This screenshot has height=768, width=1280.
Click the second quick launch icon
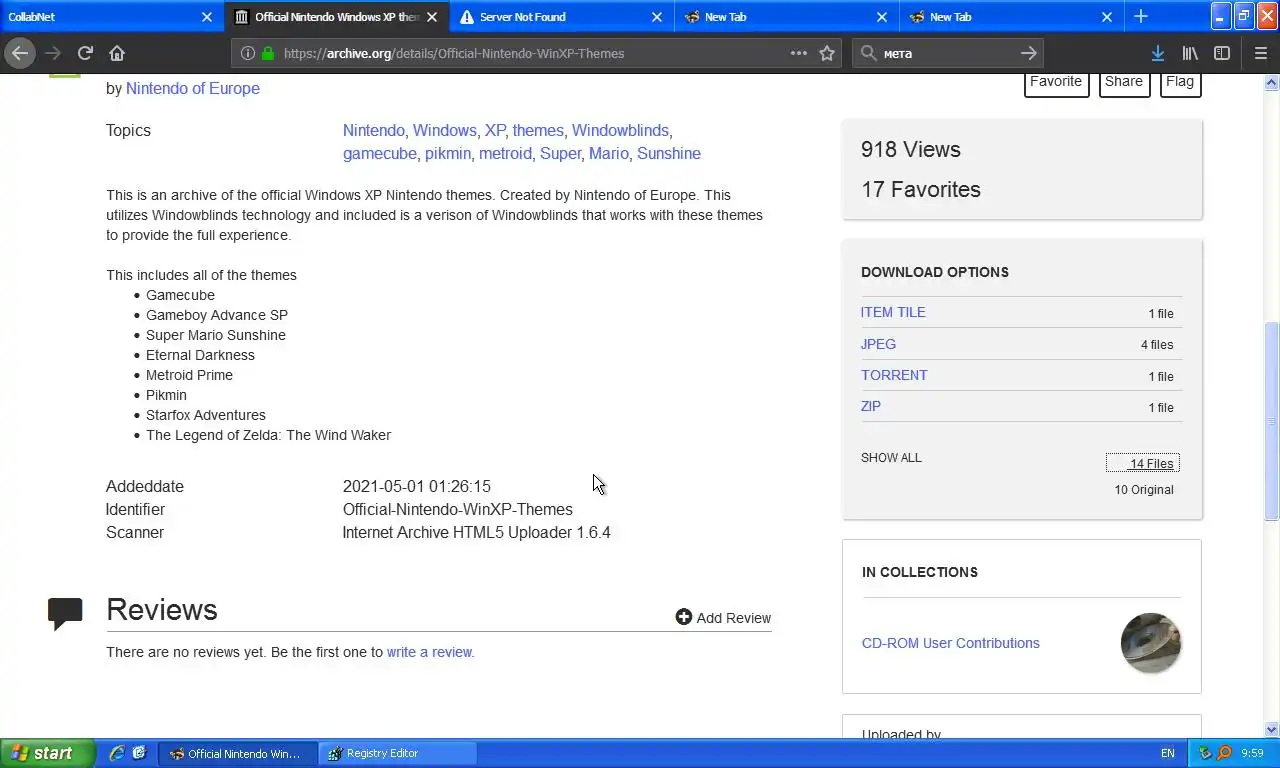point(139,753)
